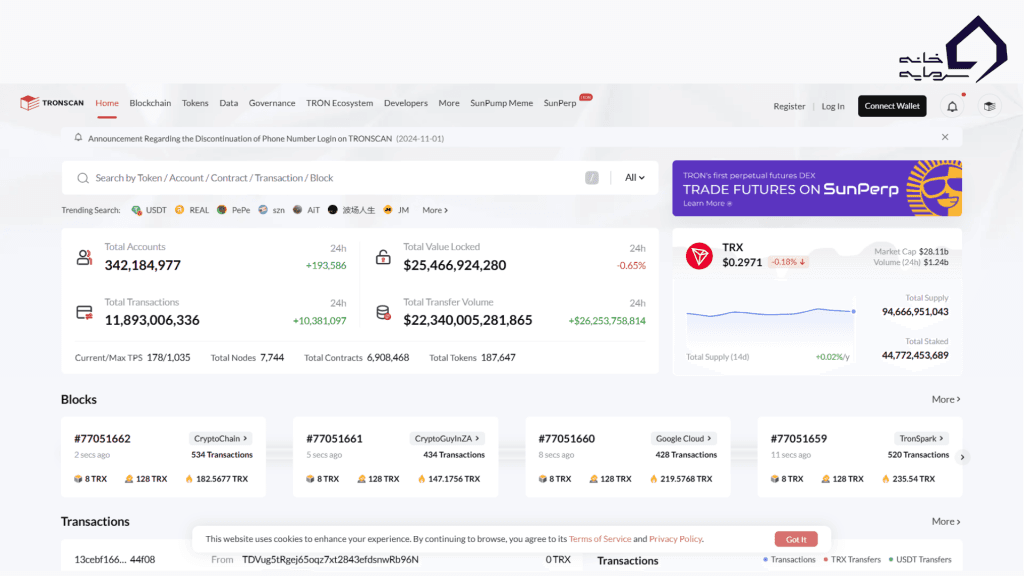Accept cookies with Got It button
This screenshot has width=1024, height=576.
coord(796,539)
